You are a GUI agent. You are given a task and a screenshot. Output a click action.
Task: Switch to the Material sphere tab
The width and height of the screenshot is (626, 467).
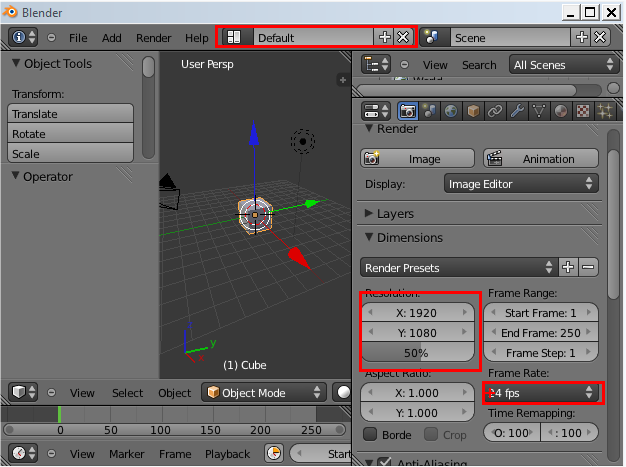[561, 111]
